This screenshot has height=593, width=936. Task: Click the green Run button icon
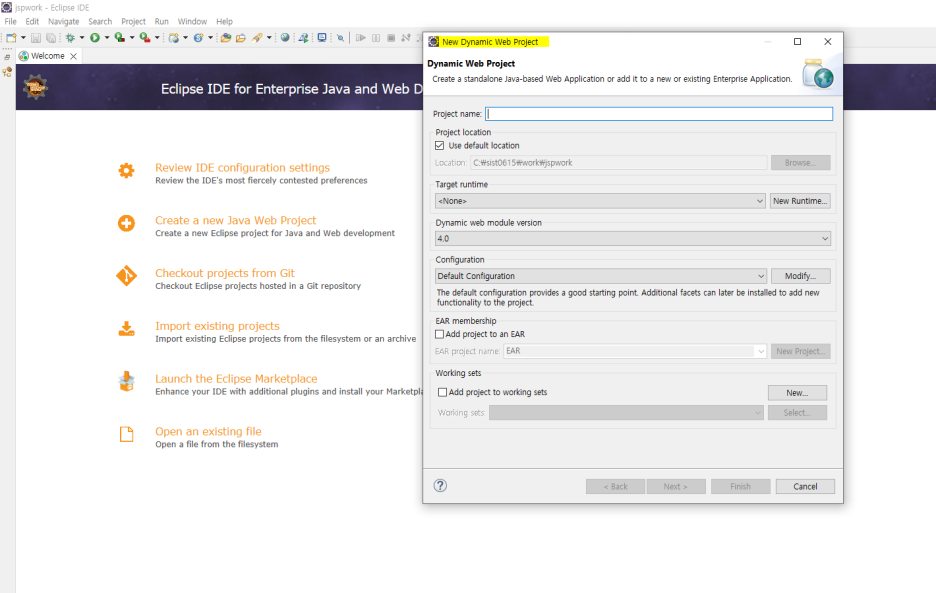(x=94, y=38)
